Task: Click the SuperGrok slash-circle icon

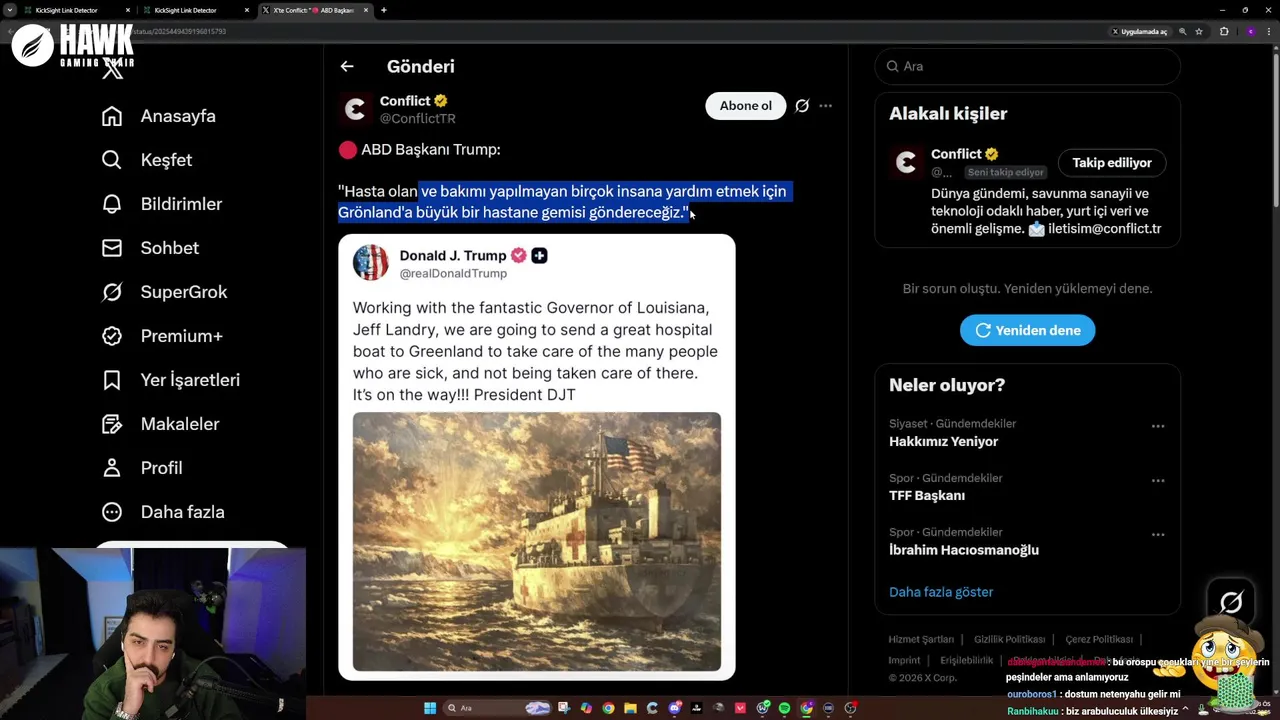Action: coord(112,292)
